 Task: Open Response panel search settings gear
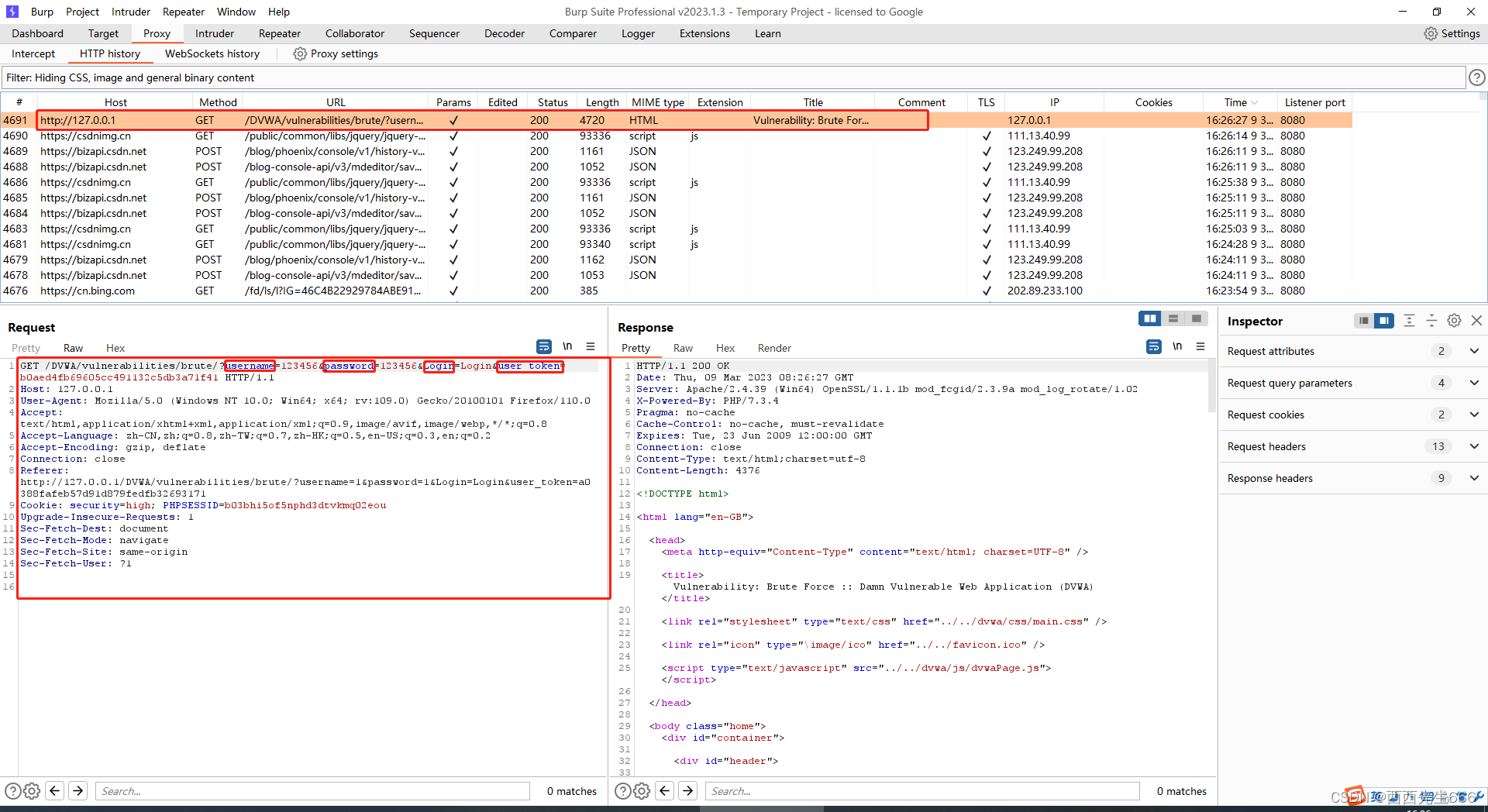pyautogui.click(x=642, y=791)
